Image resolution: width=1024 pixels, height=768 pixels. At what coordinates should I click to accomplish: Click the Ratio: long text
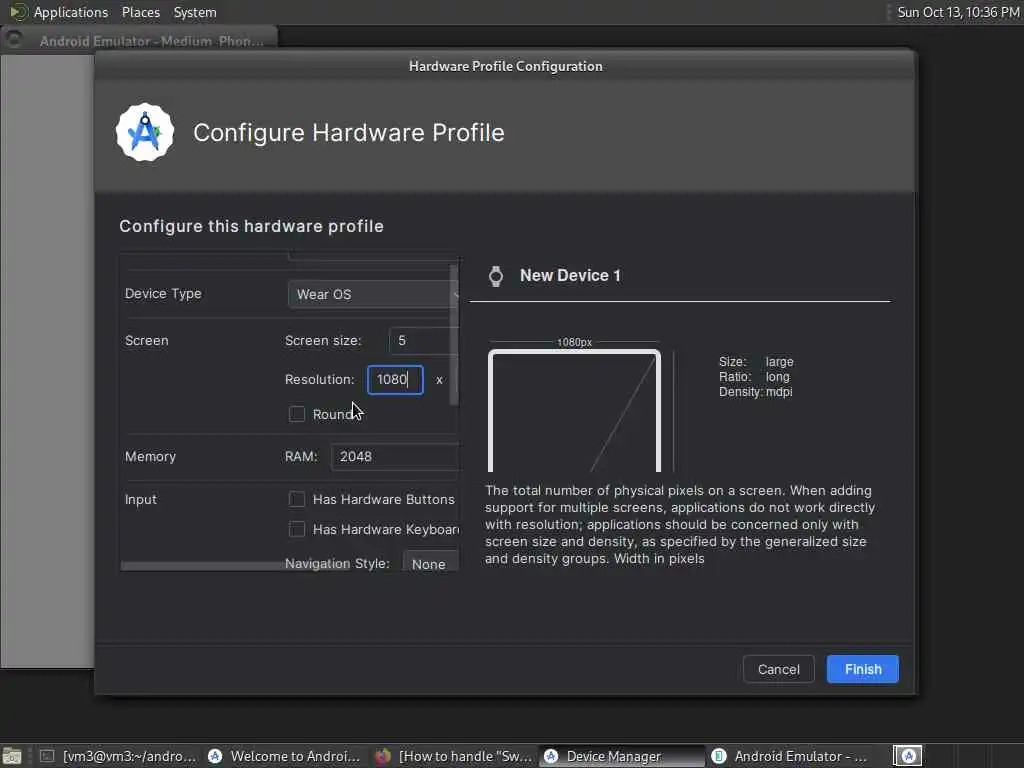[x=754, y=377]
